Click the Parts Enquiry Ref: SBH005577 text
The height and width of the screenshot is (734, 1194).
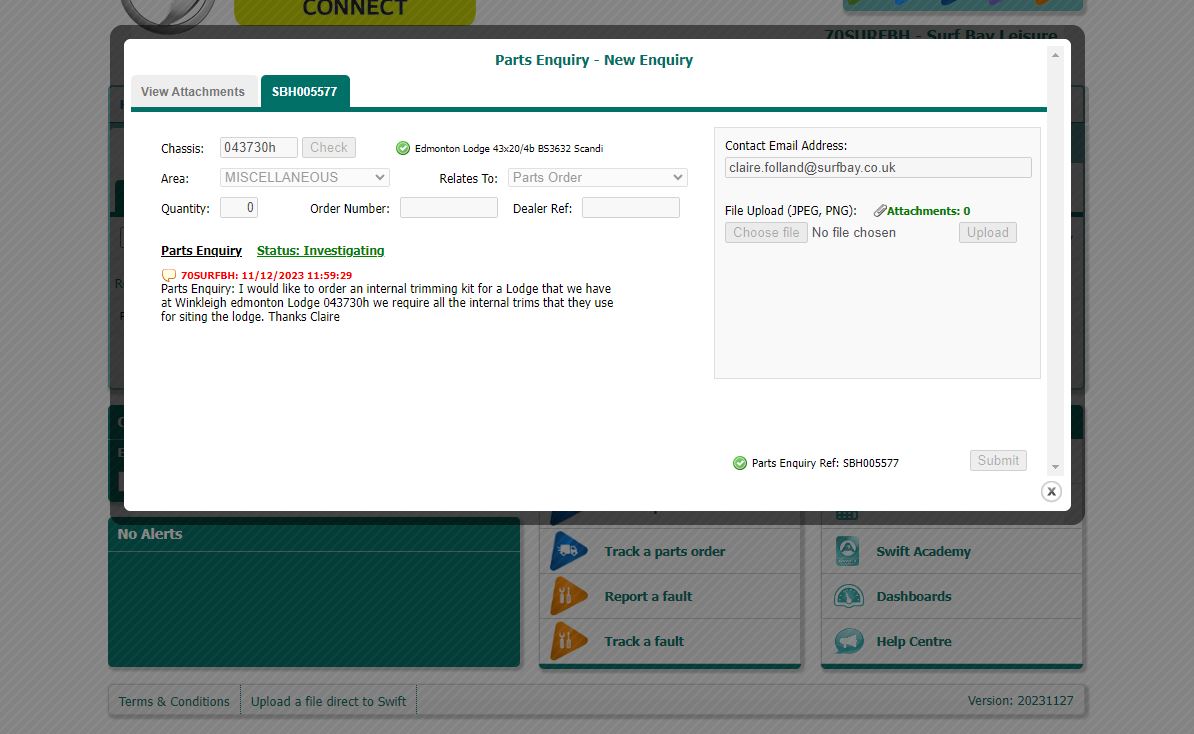click(x=825, y=463)
